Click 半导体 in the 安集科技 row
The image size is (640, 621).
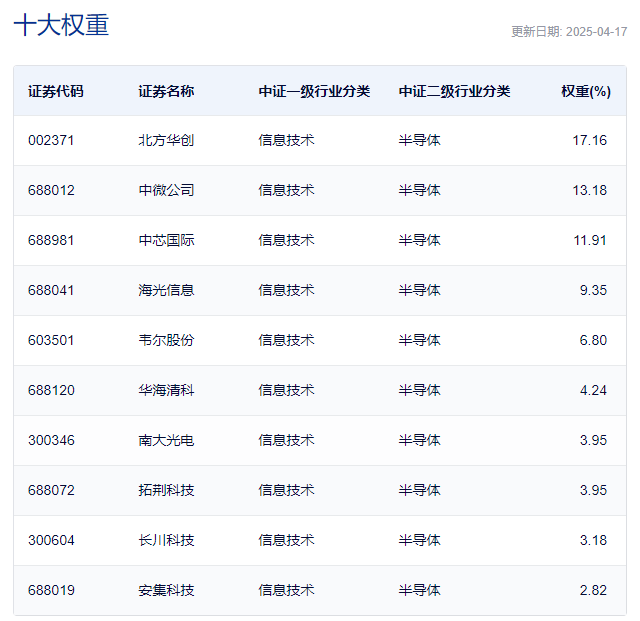420,590
